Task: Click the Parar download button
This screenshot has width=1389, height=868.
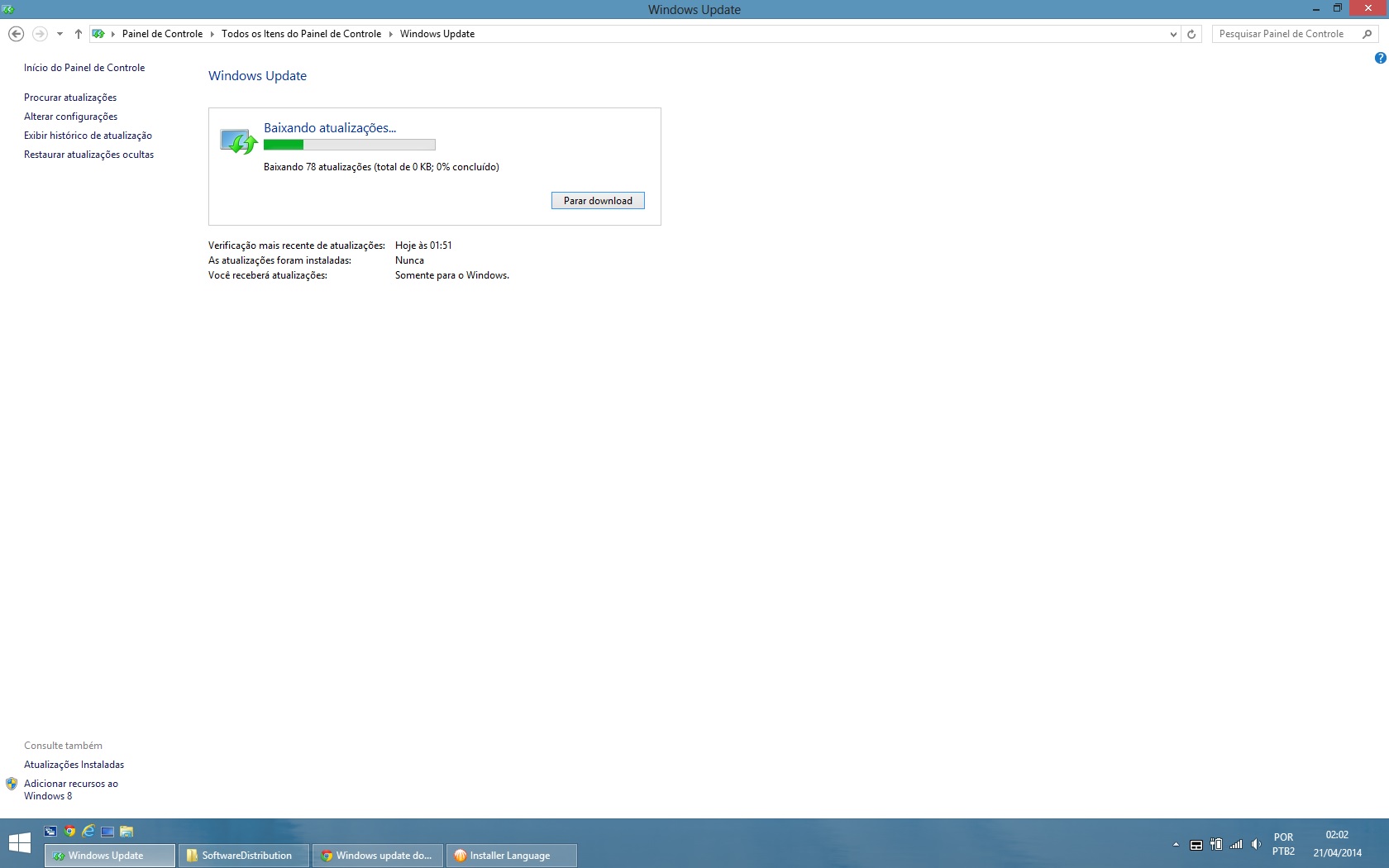Action: [598, 201]
